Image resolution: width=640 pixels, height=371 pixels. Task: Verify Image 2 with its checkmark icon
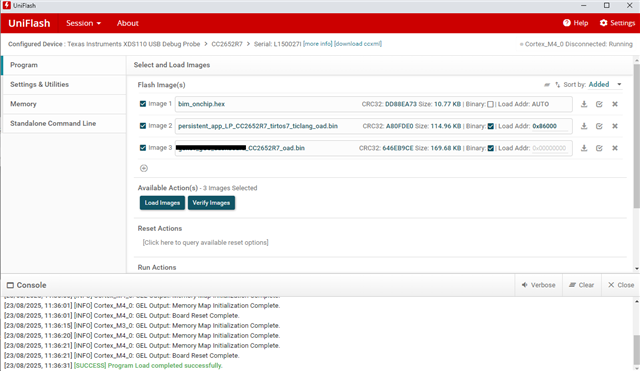point(599,126)
